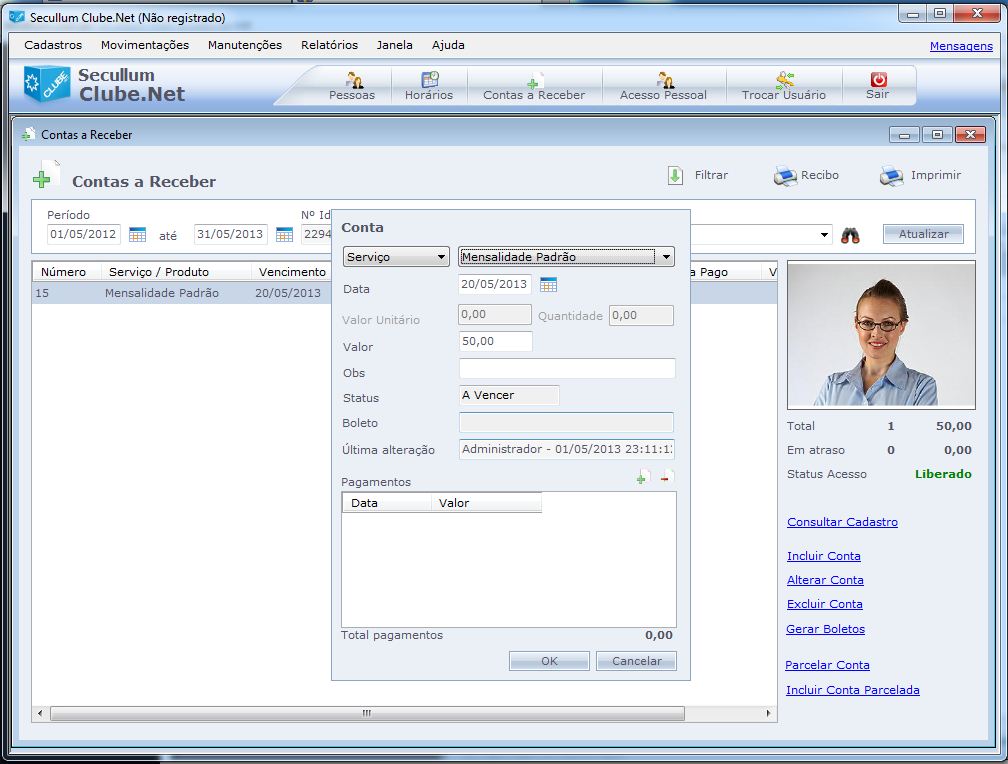
Task: Open Acesso Pessoal toolbar icon
Action: coord(664,81)
